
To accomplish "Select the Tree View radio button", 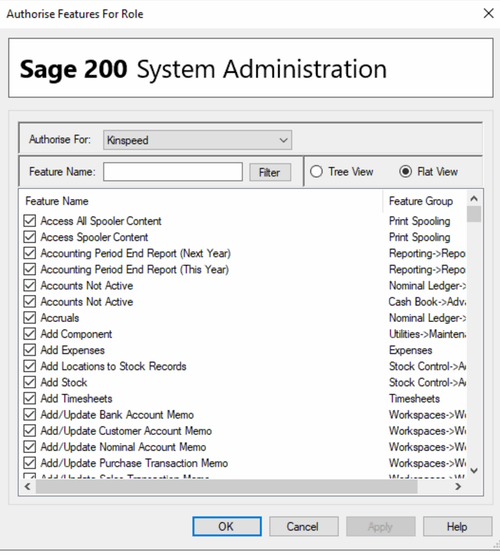I will click(316, 172).
